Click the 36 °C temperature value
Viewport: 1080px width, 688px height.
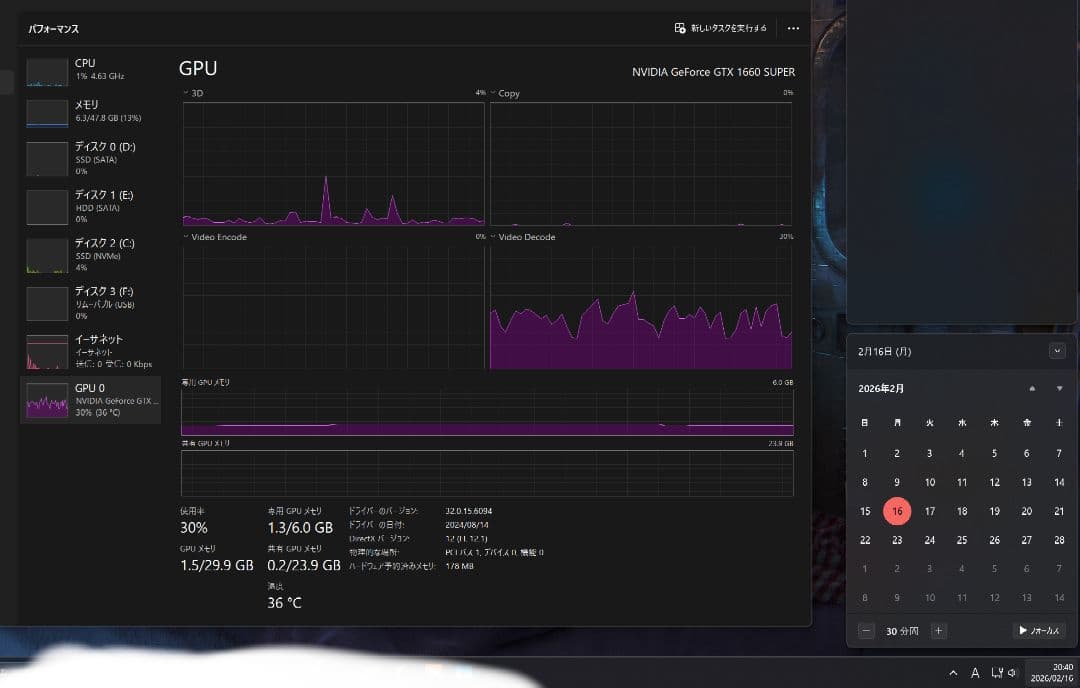pyautogui.click(x=284, y=603)
